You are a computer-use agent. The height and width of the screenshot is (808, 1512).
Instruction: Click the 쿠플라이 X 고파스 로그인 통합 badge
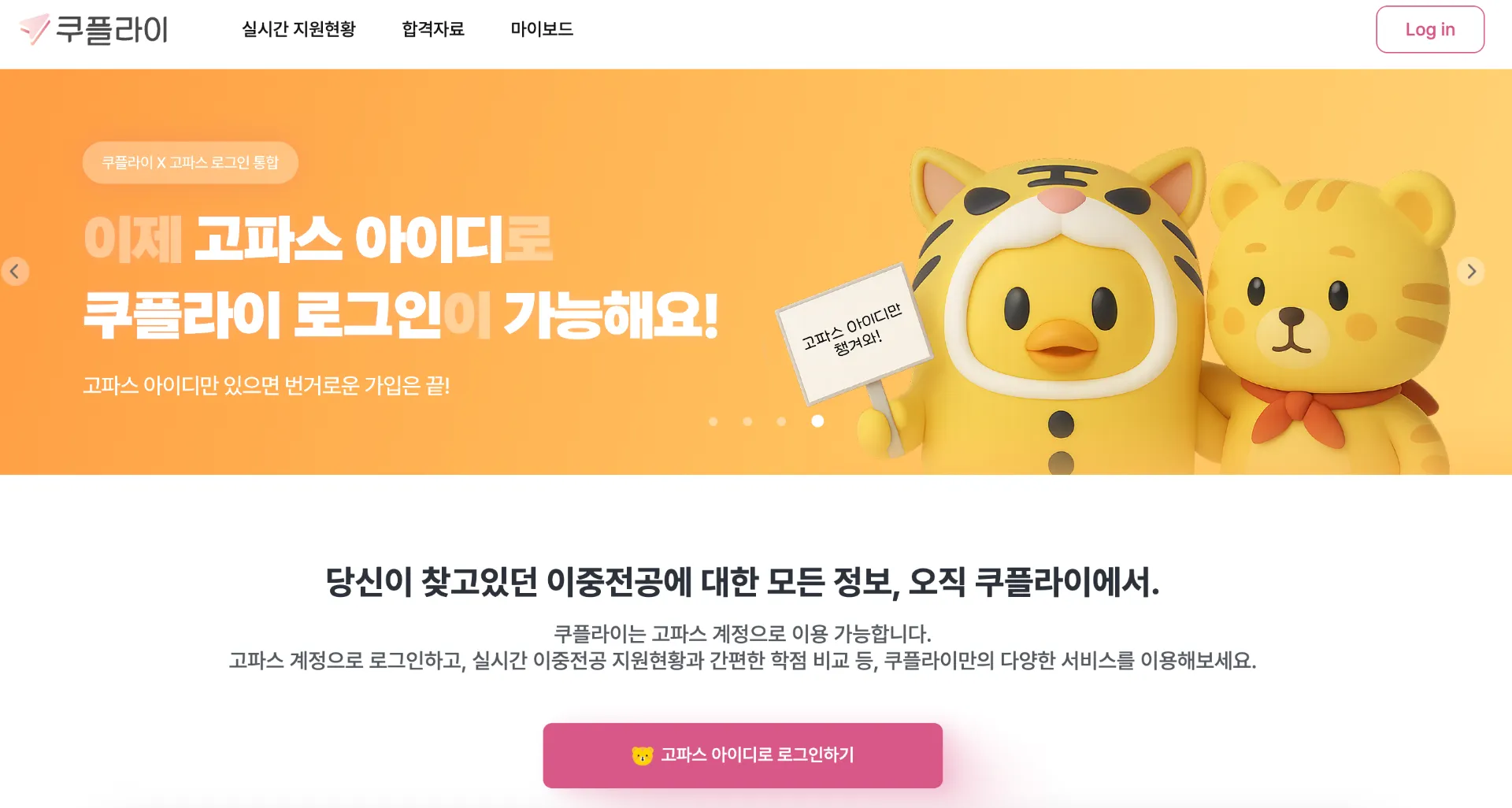click(190, 162)
